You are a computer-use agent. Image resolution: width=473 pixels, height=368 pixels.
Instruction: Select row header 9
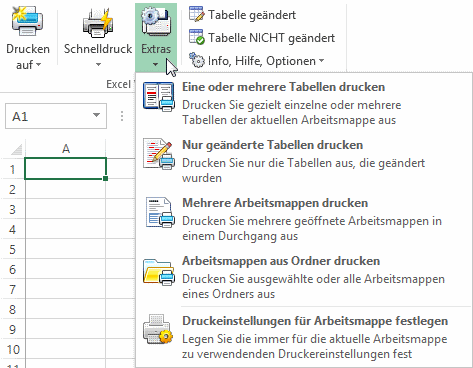(x=12, y=329)
